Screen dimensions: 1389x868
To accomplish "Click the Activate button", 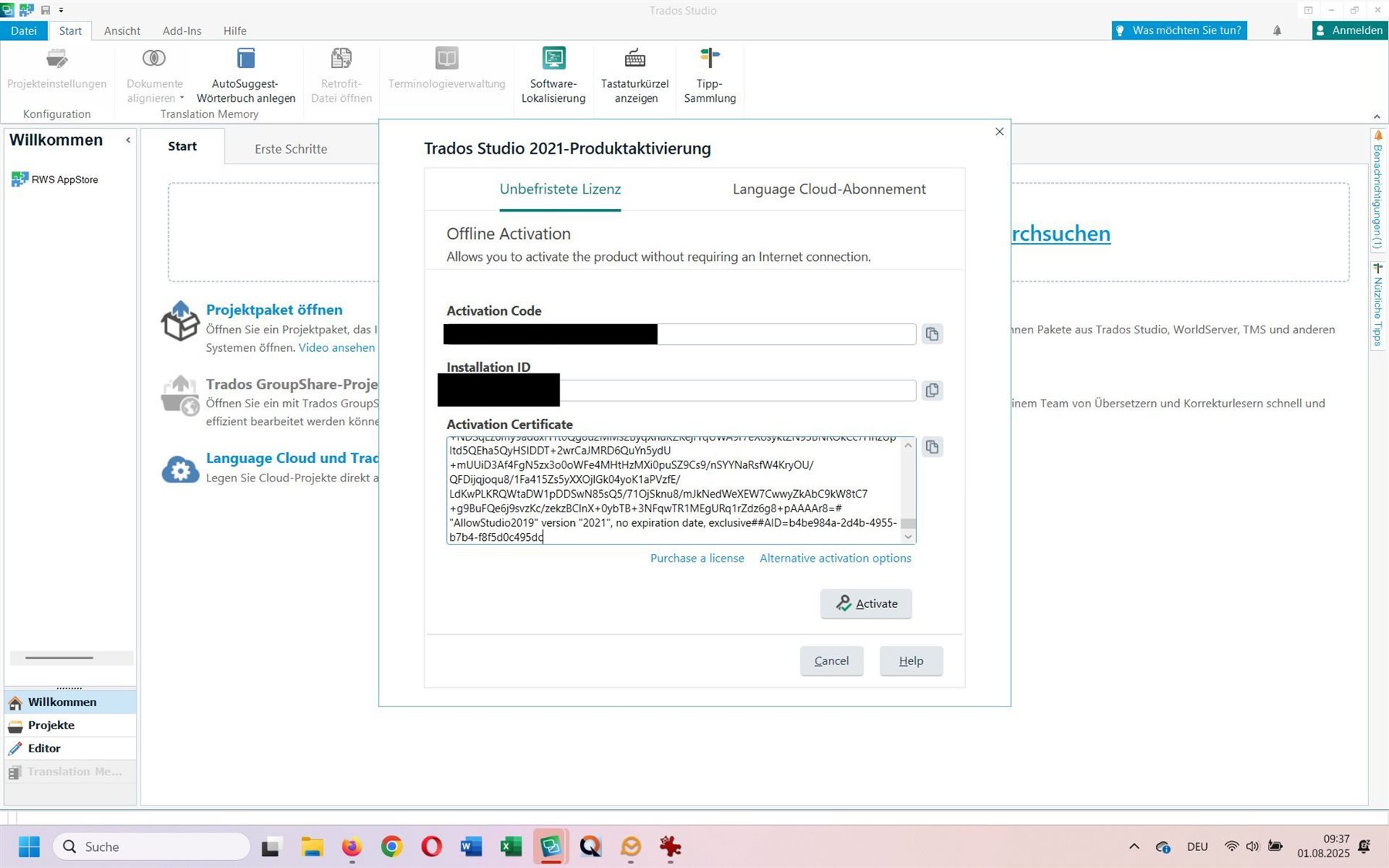I will coord(866,603).
